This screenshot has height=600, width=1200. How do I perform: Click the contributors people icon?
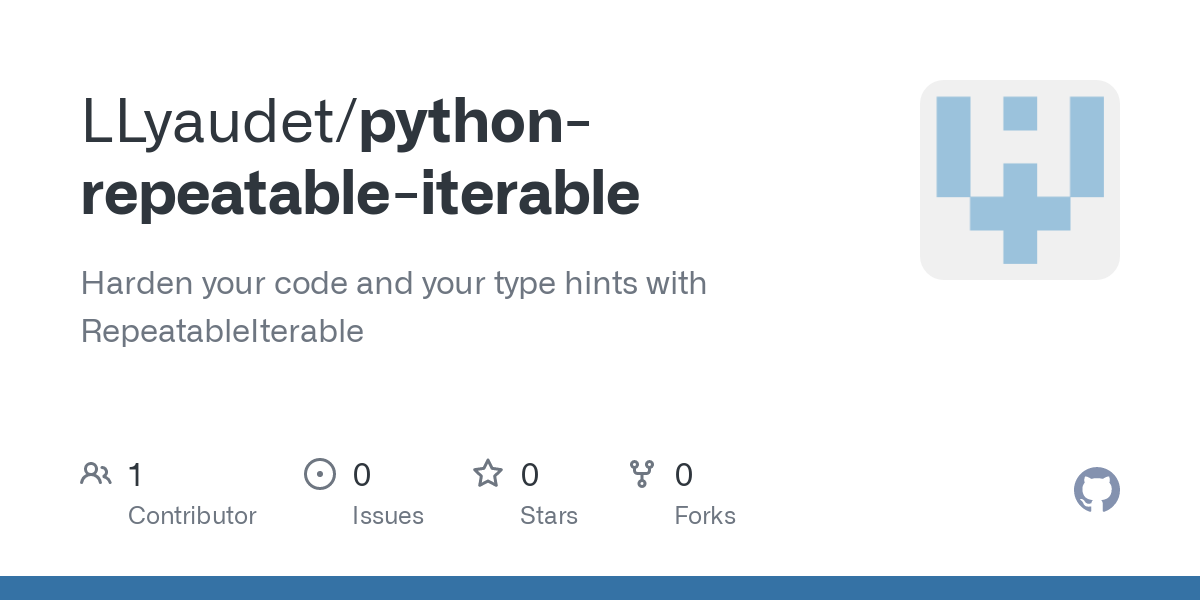[96, 474]
